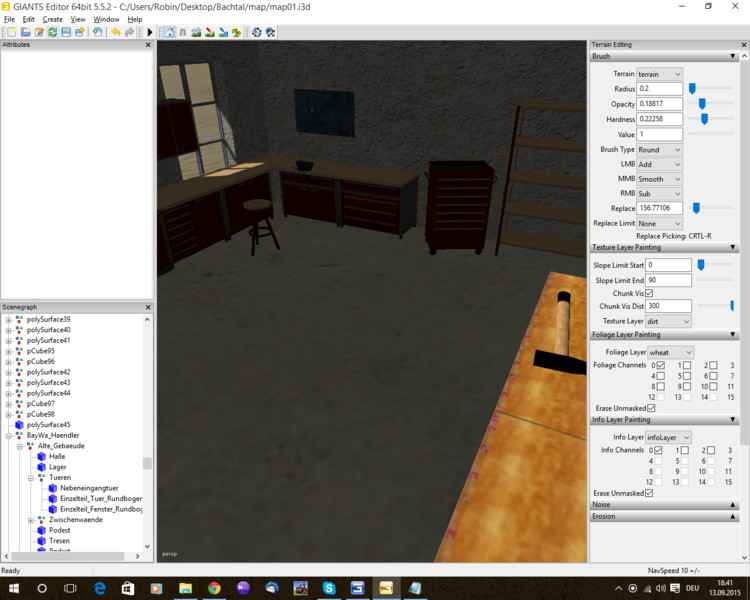
Task: Open the Brush Type dropdown
Action: point(659,149)
